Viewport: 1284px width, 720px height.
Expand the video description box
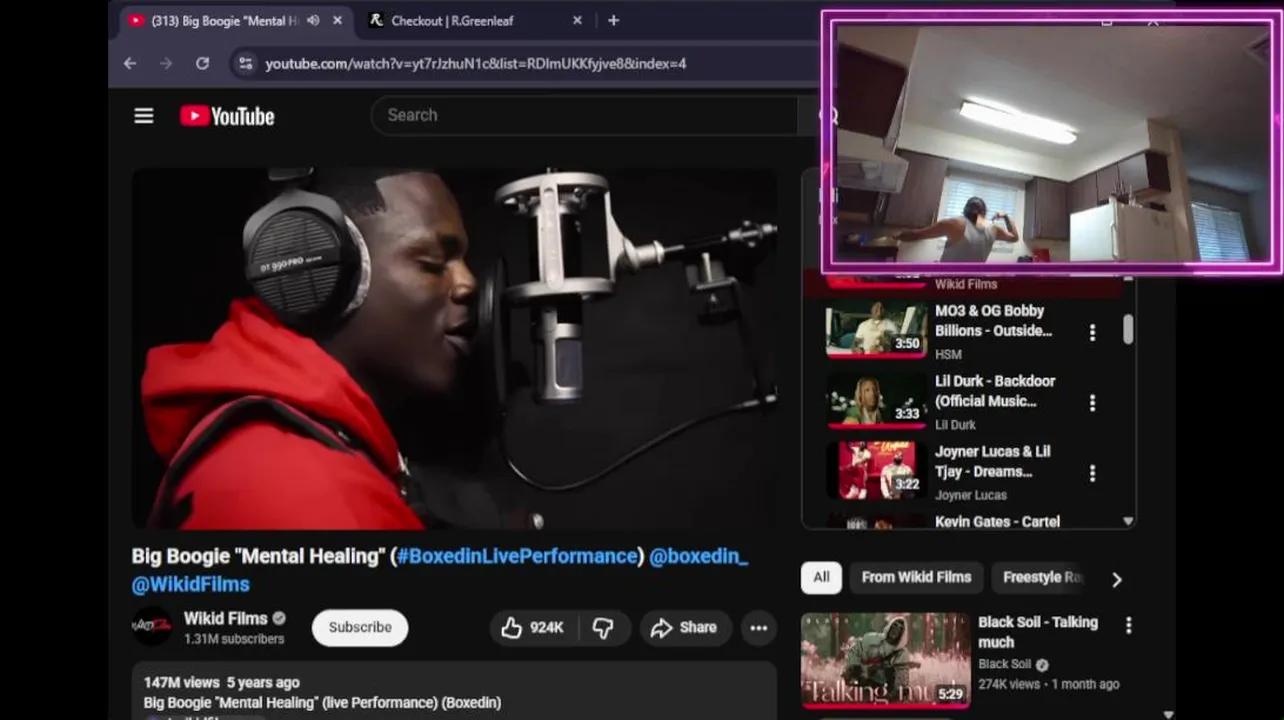pyautogui.click(x=455, y=691)
